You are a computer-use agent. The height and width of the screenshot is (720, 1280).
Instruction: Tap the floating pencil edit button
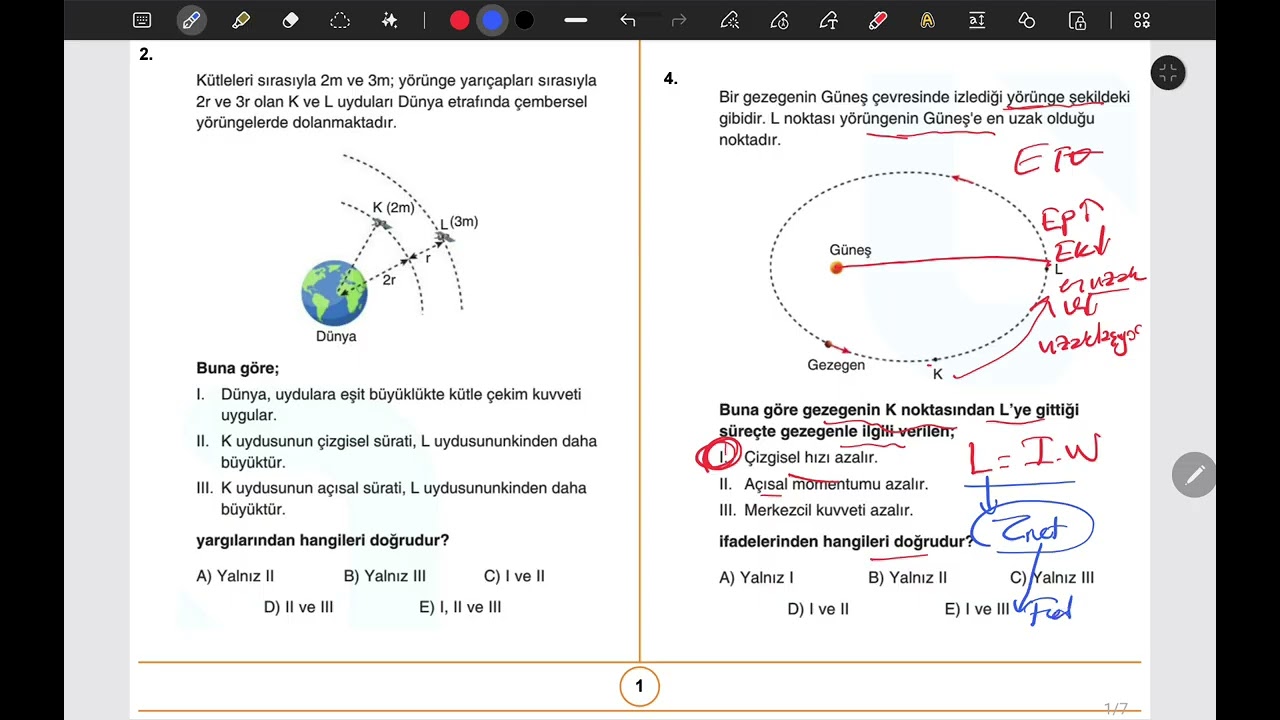click(x=1194, y=475)
